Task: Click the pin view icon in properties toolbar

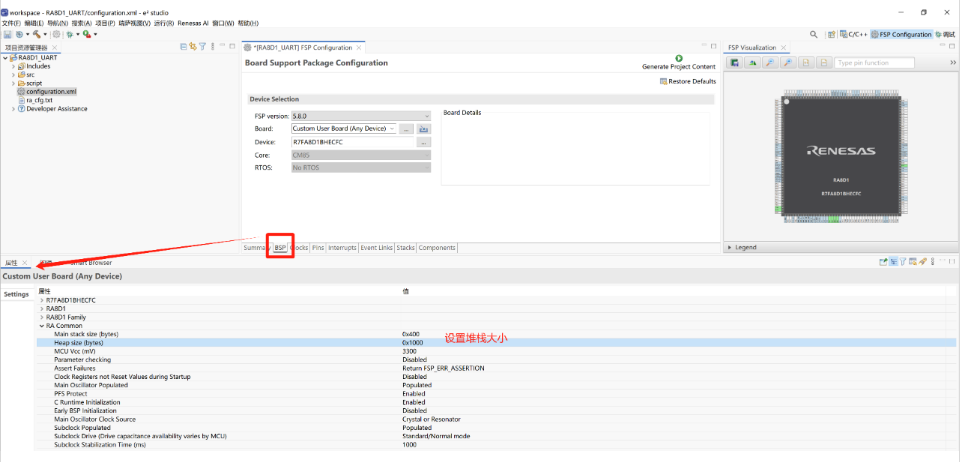Action: (883, 262)
